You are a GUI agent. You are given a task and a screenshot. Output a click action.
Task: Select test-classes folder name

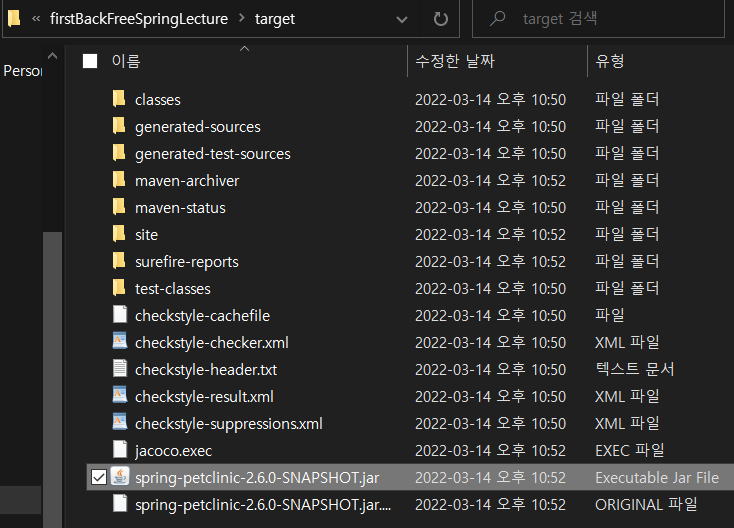point(173,289)
